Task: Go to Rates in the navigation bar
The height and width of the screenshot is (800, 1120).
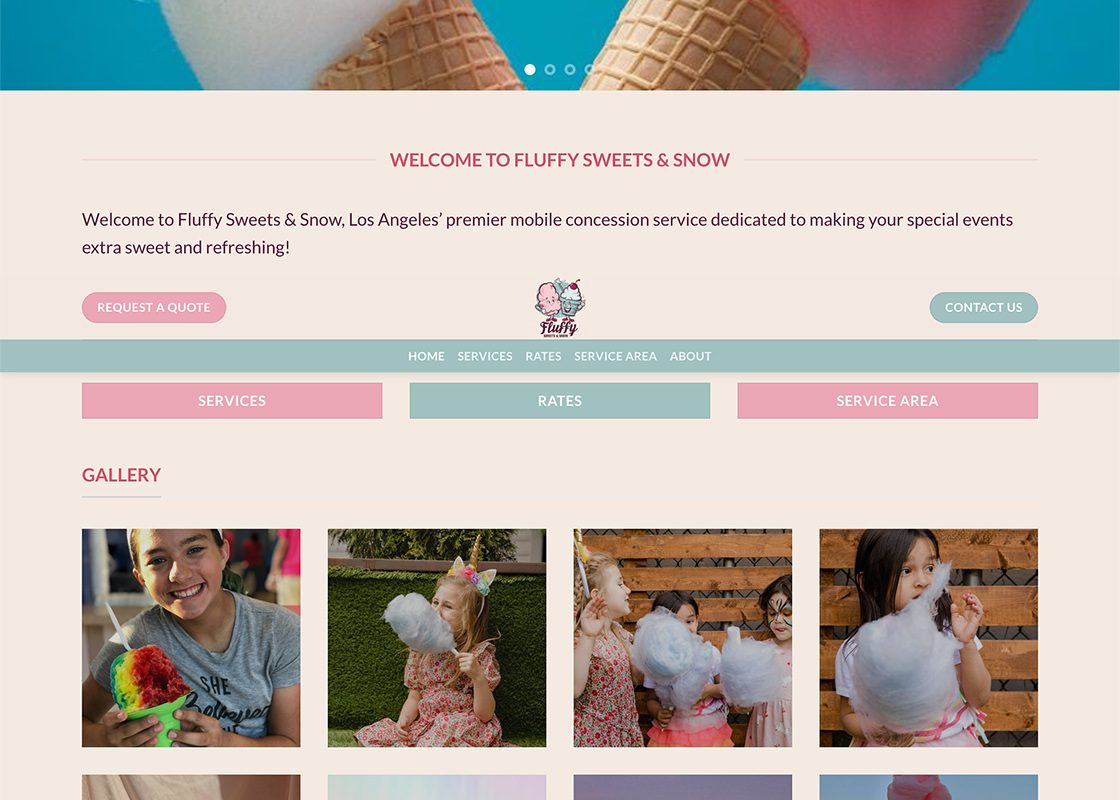Action: coord(544,356)
